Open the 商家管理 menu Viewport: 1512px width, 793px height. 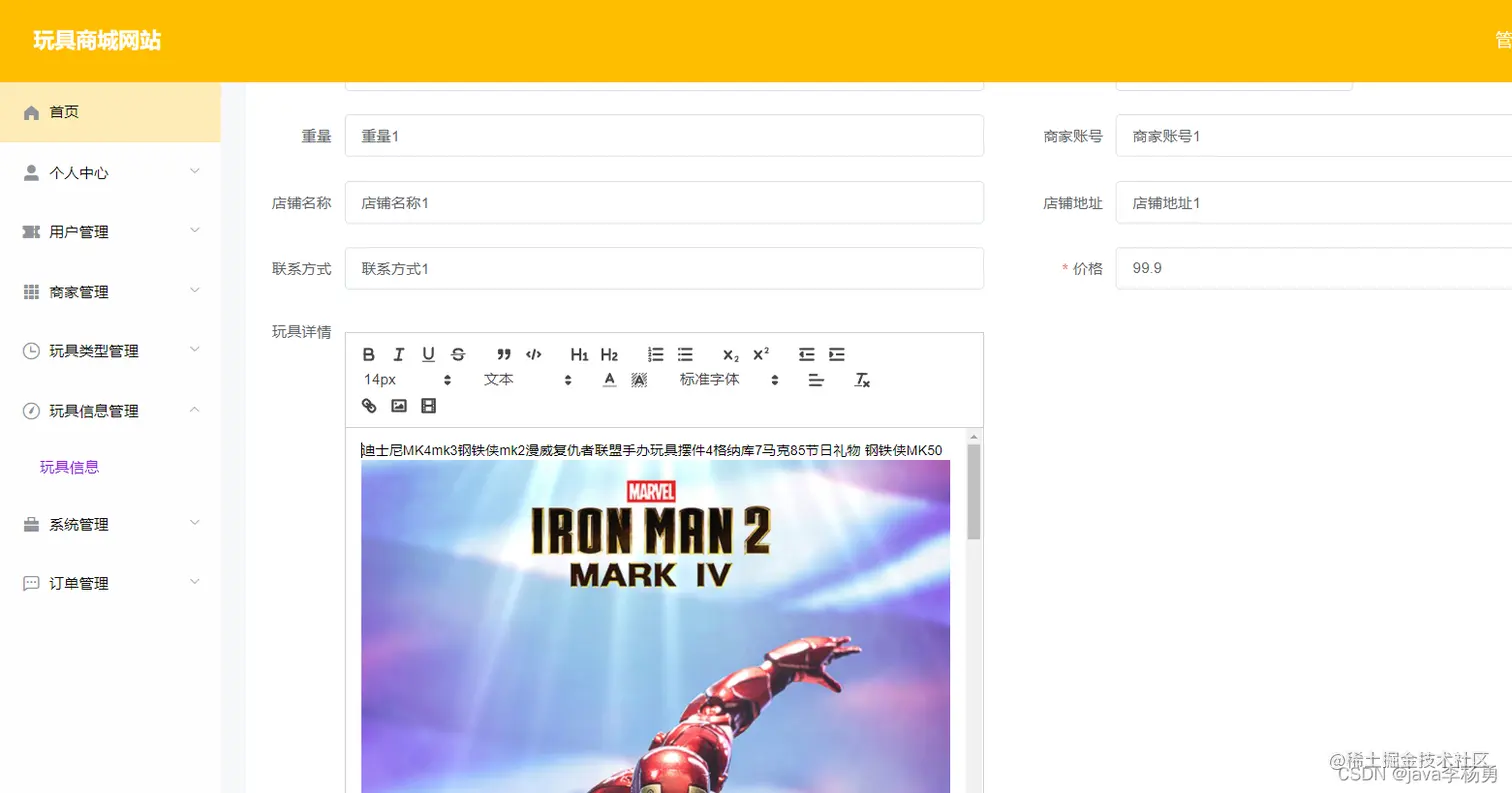pyautogui.click(x=110, y=292)
